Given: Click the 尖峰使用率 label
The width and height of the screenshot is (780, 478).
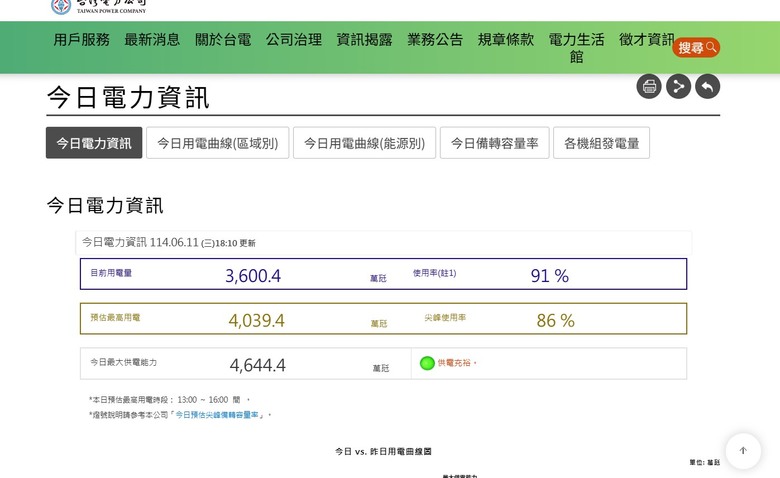Looking at the screenshot, I should click(x=445, y=317).
